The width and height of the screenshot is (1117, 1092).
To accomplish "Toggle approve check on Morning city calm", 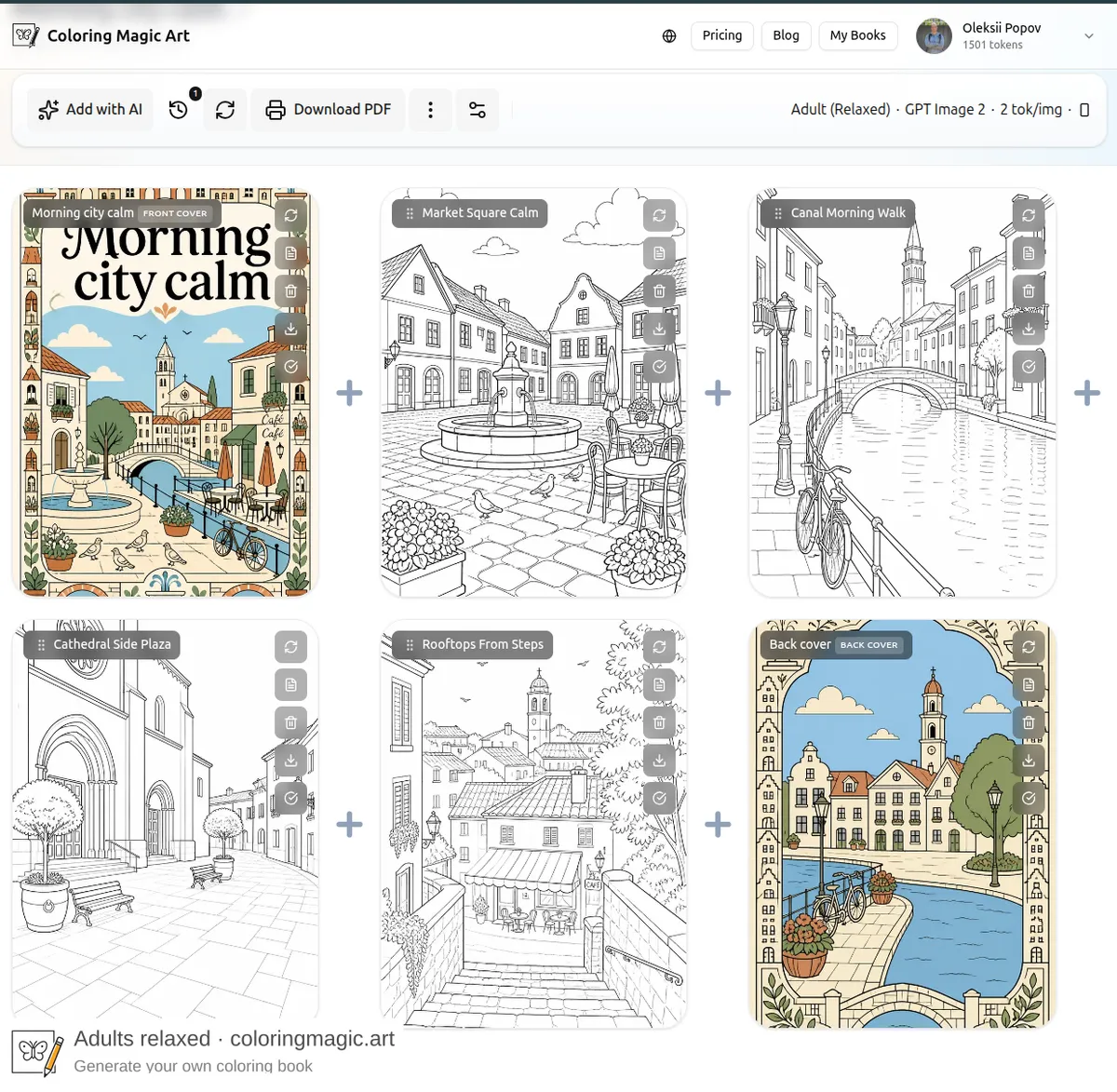I will [291, 367].
